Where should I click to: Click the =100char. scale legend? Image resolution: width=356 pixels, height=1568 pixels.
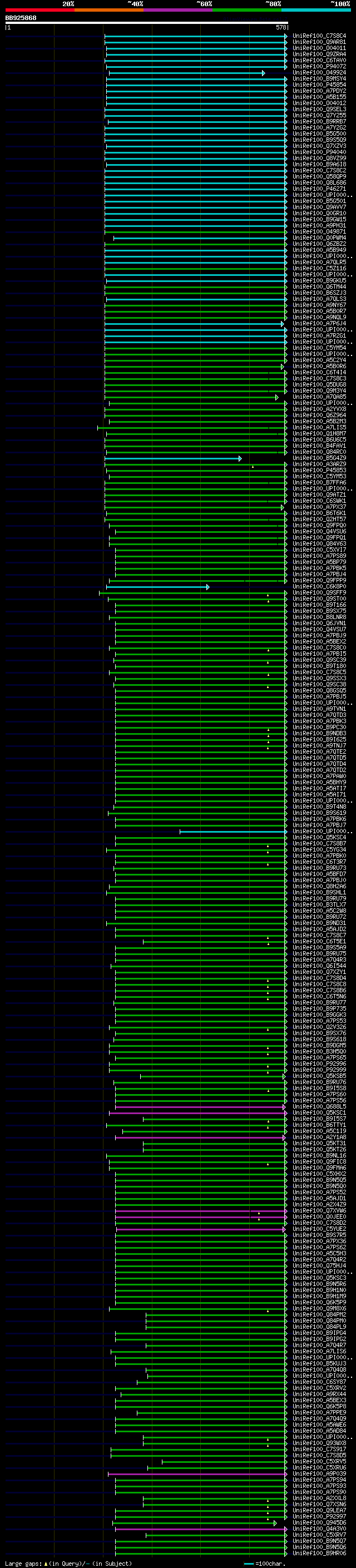265,1563
